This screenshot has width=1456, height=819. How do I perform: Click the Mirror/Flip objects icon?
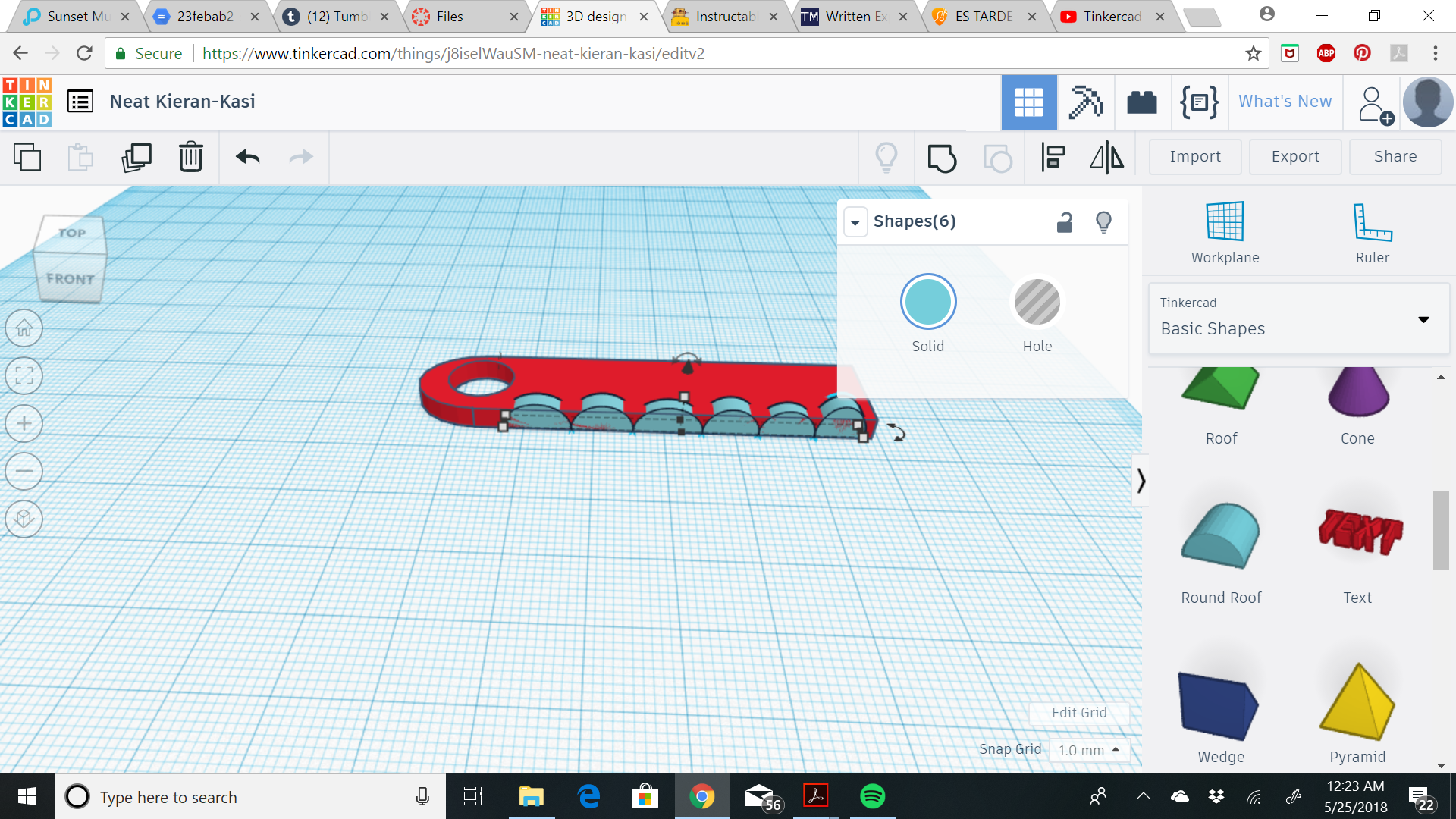(1107, 156)
